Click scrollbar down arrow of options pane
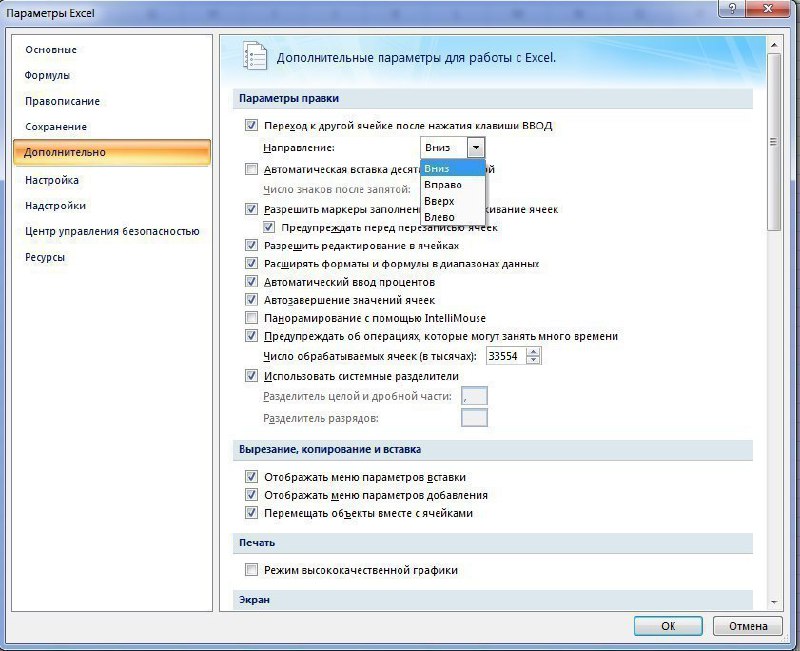This screenshot has width=800, height=651. tap(774, 603)
